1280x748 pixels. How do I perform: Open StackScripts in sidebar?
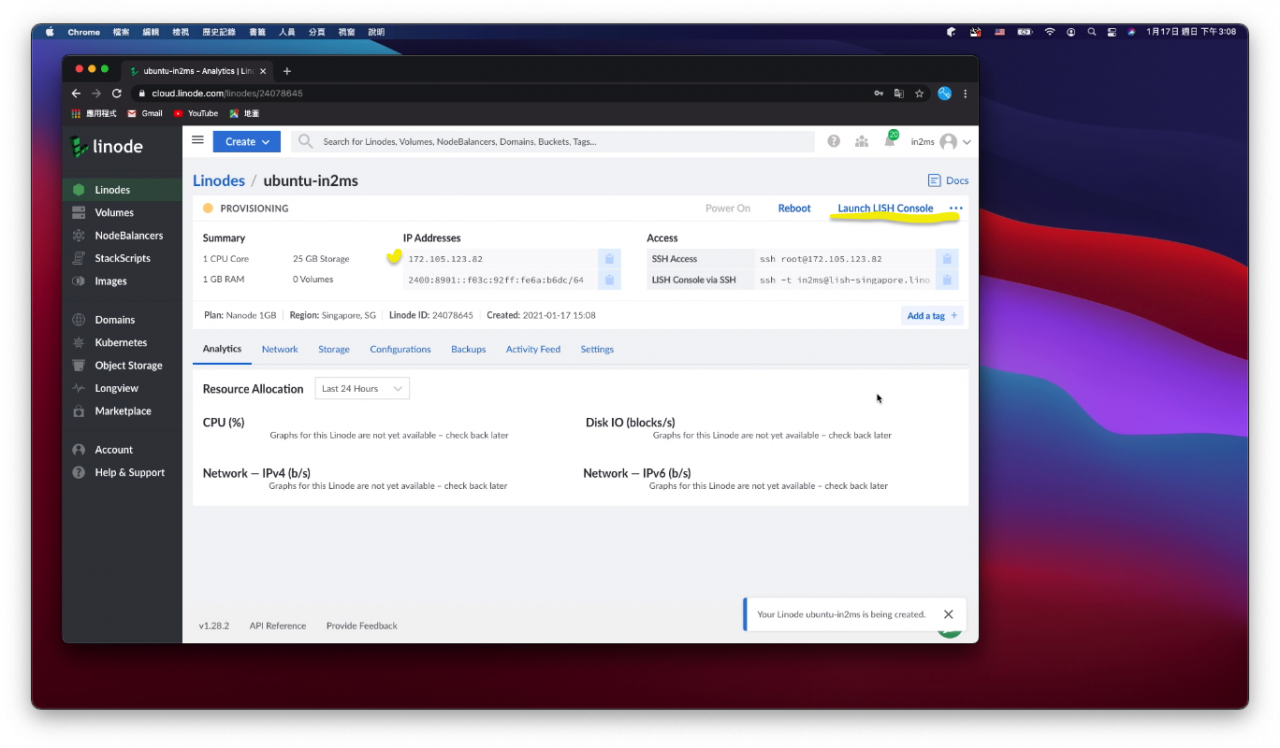tap(122, 259)
